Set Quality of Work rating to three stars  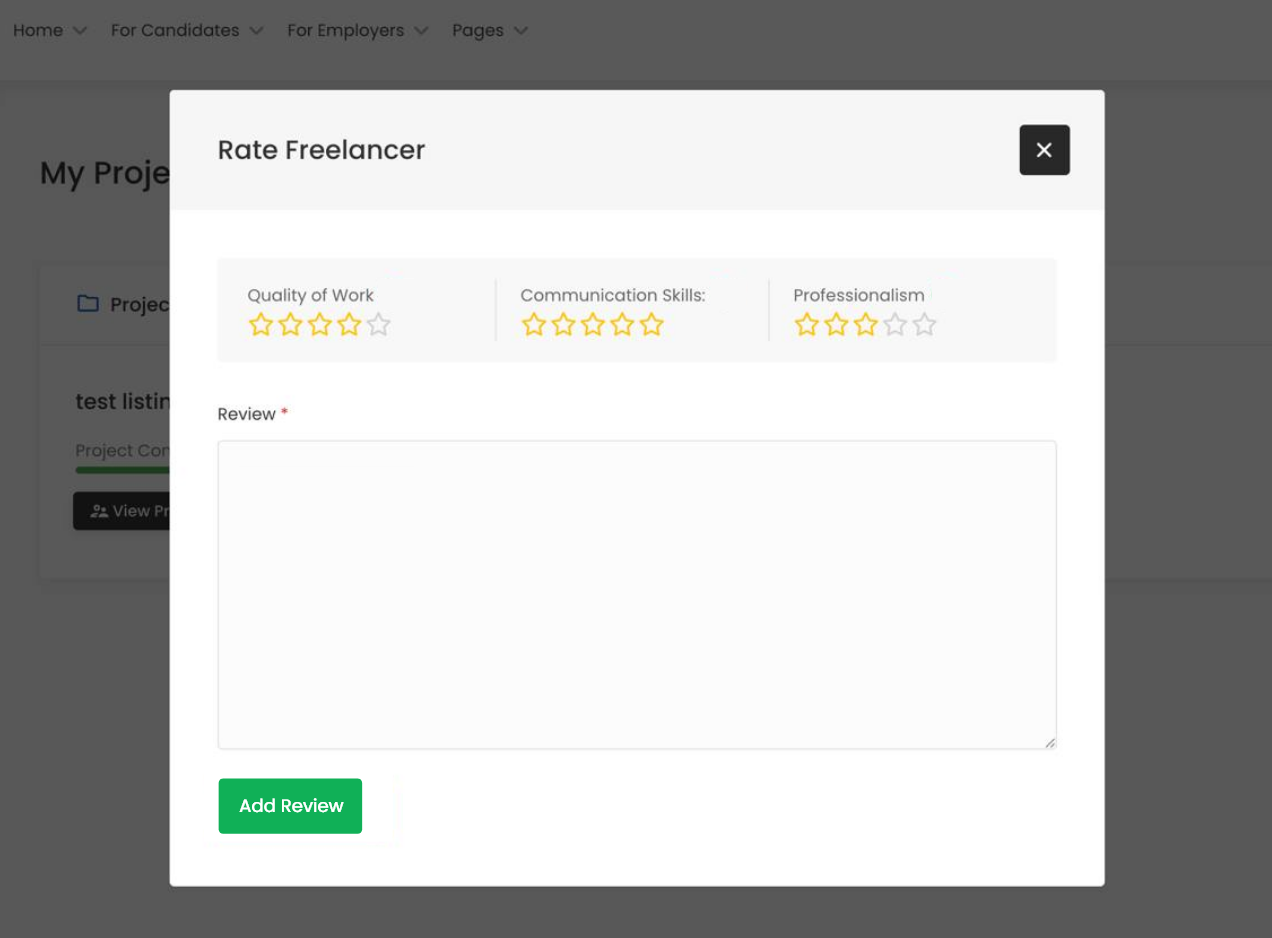(319, 325)
